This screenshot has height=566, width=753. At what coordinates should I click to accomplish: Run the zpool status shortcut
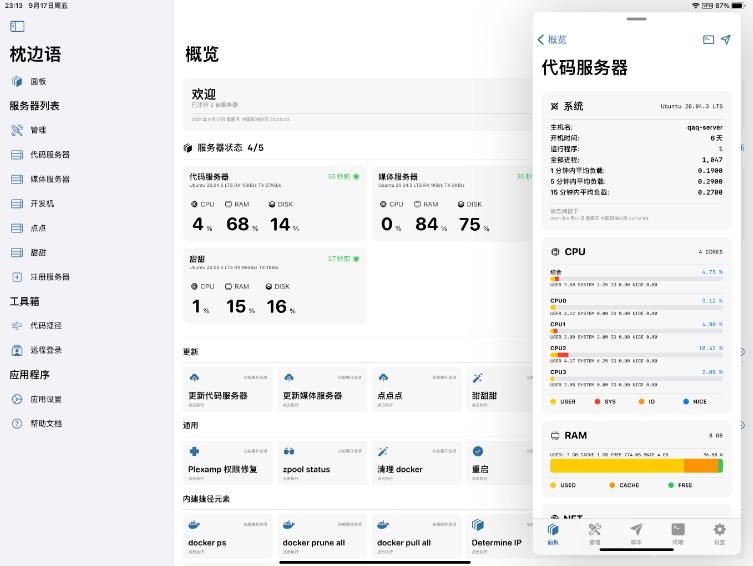point(321,463)
